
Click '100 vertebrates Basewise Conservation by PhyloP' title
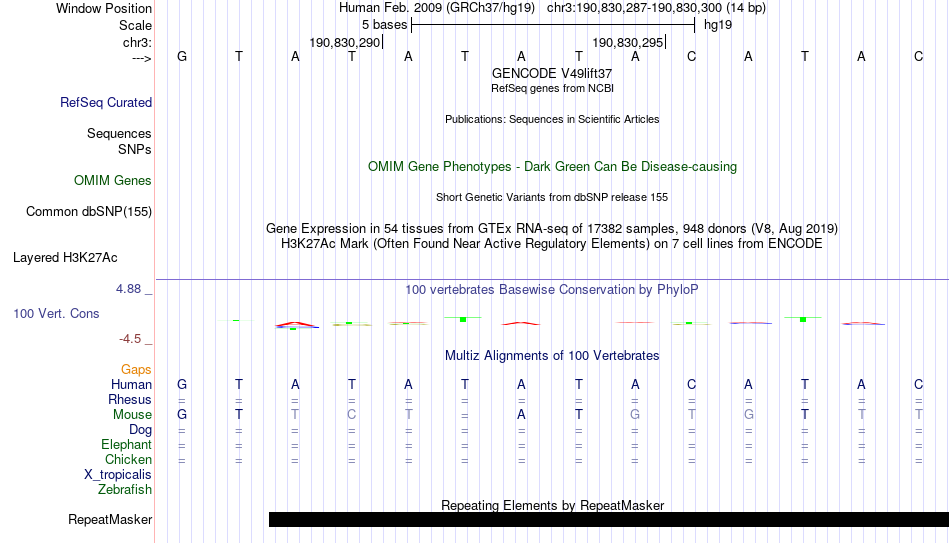(552, 290)
